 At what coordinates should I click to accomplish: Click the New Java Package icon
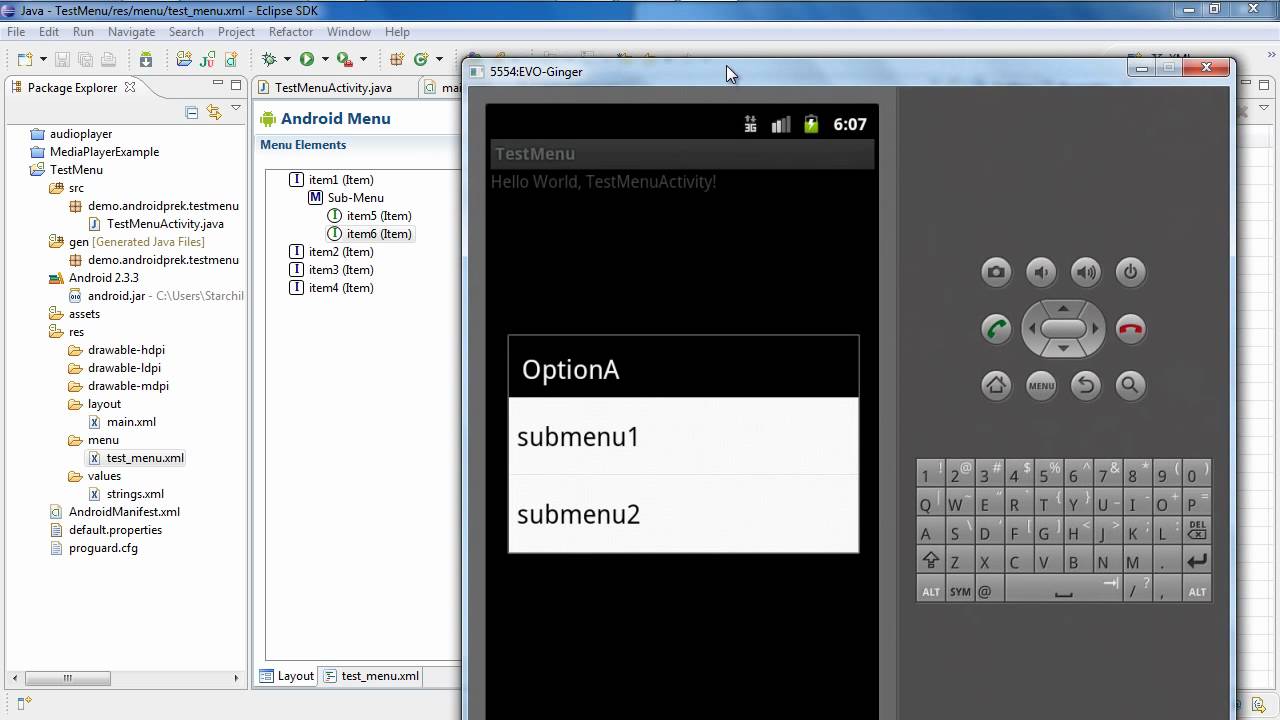[x=397, y=60]
